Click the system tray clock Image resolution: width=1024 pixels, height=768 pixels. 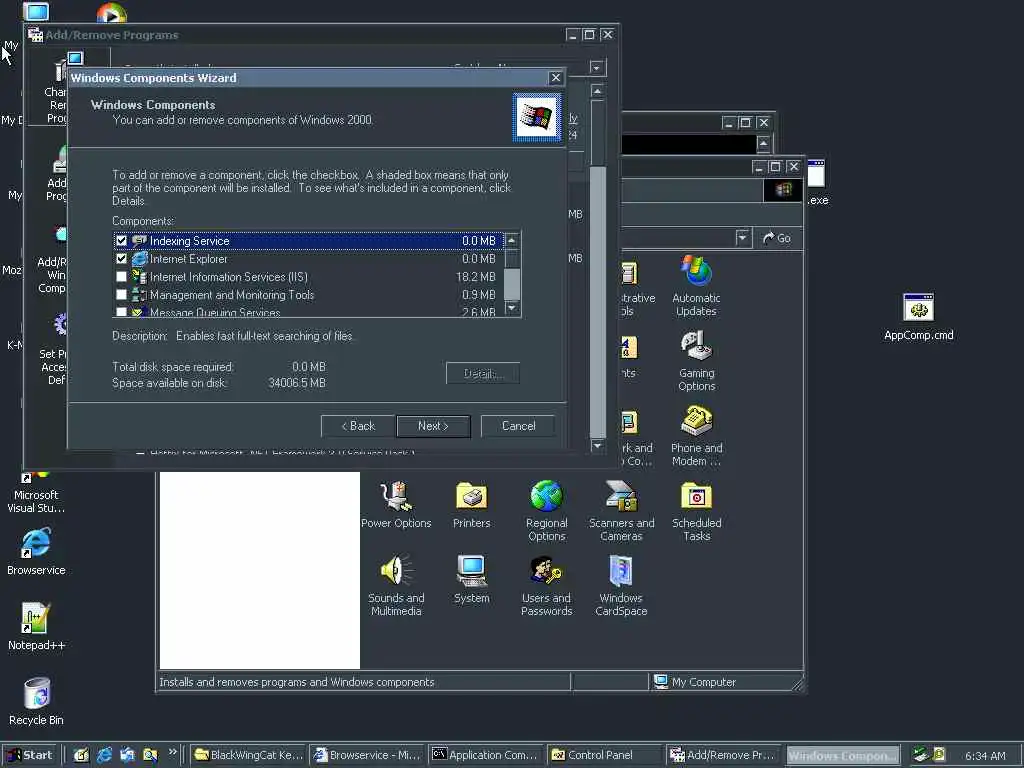[985, 756]
